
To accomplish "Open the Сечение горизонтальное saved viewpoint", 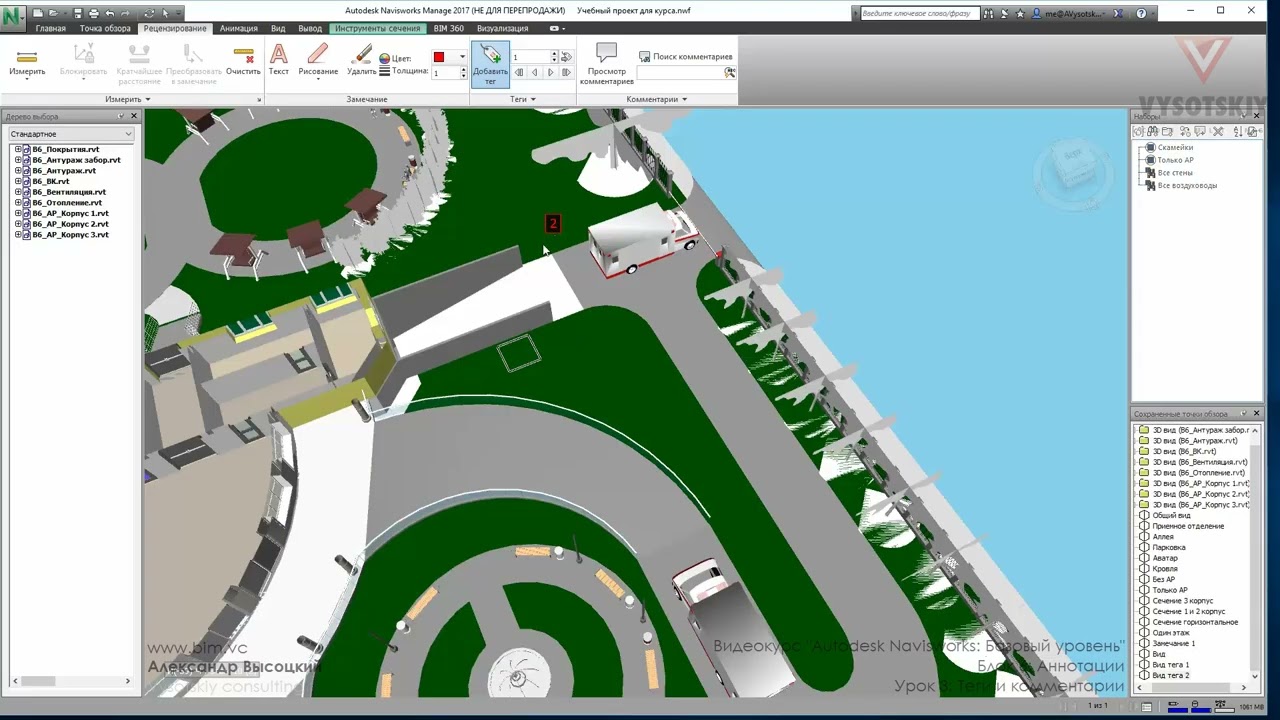I will [x=1195, y=622].
